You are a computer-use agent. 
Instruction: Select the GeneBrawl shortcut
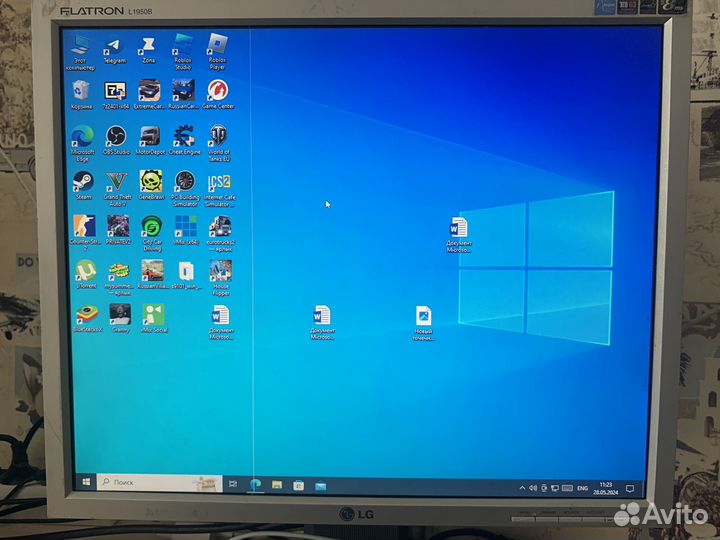click(151, 185)
